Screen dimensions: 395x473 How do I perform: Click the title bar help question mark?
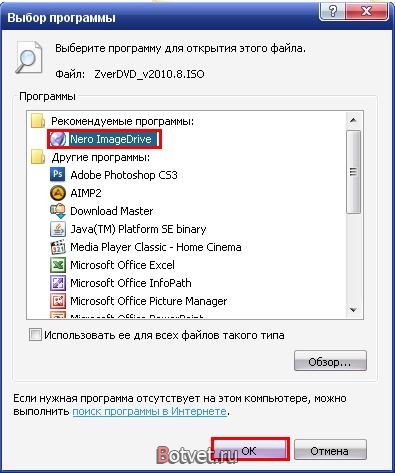332,12
